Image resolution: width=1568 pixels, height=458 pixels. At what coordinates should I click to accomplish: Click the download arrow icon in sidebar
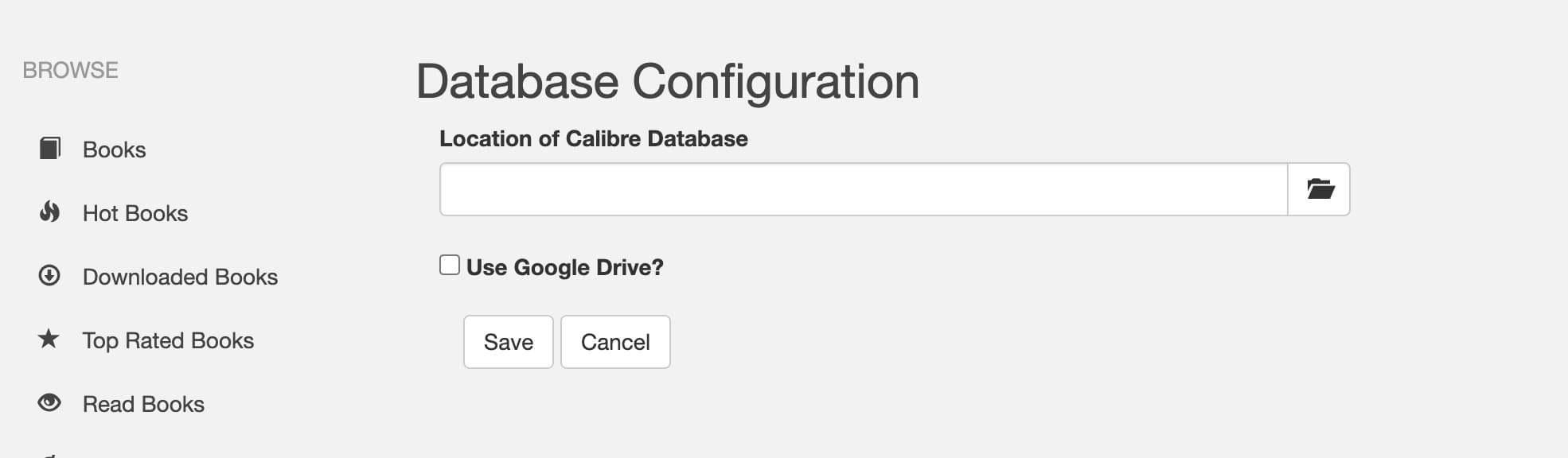point(49,276)
